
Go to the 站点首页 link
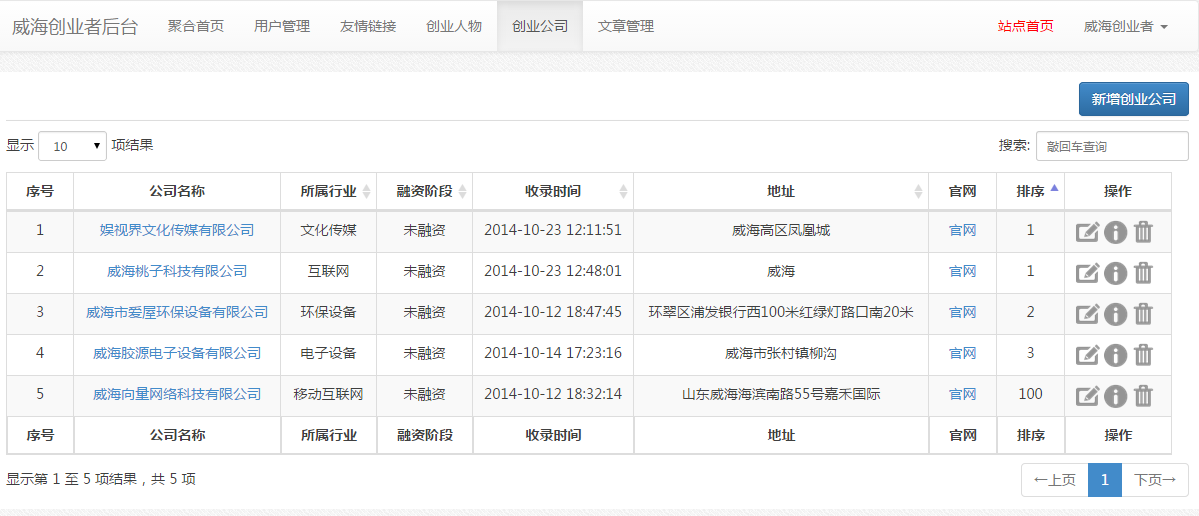[1025, 26]
